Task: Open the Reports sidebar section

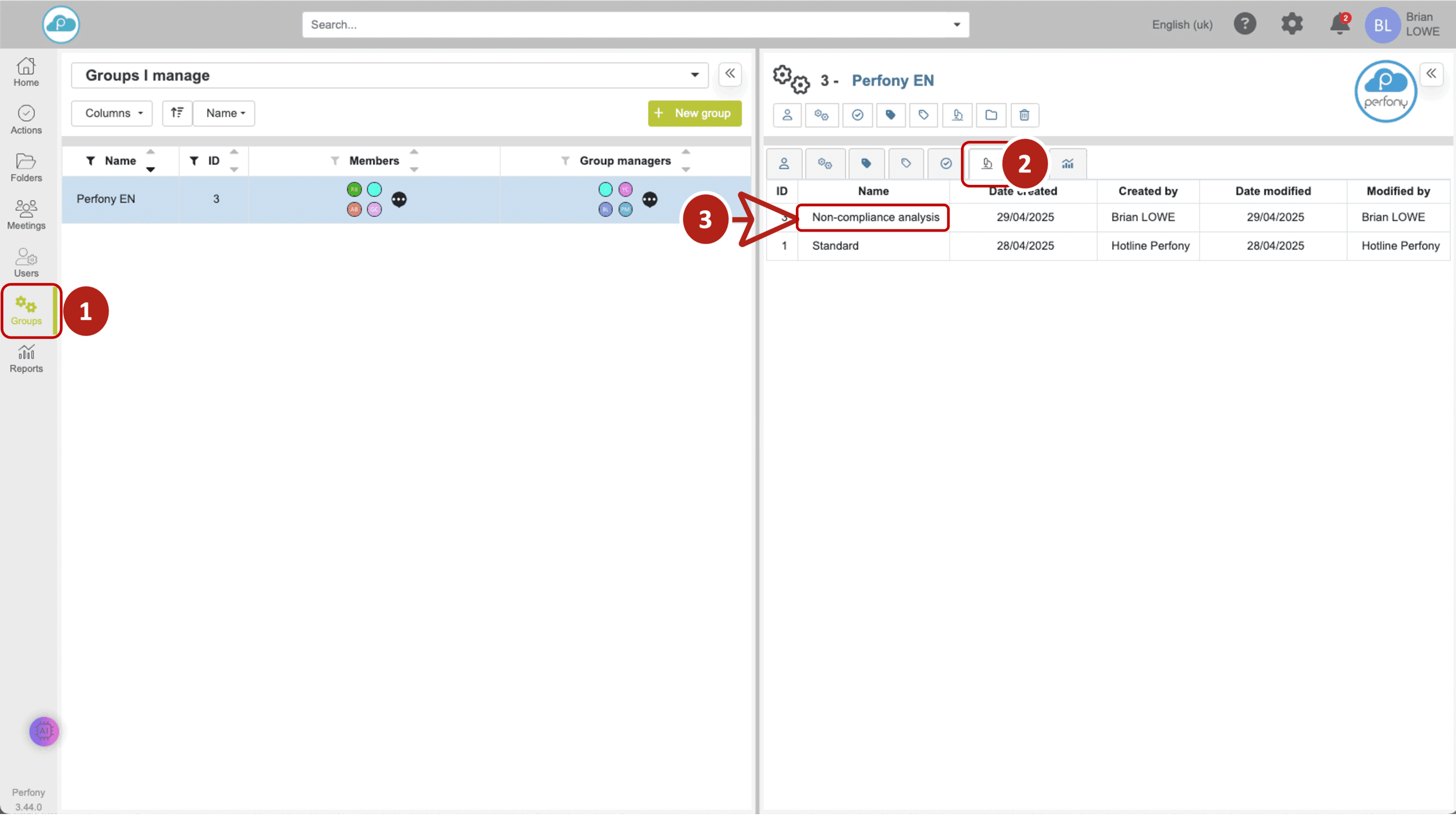Action: 26,359
